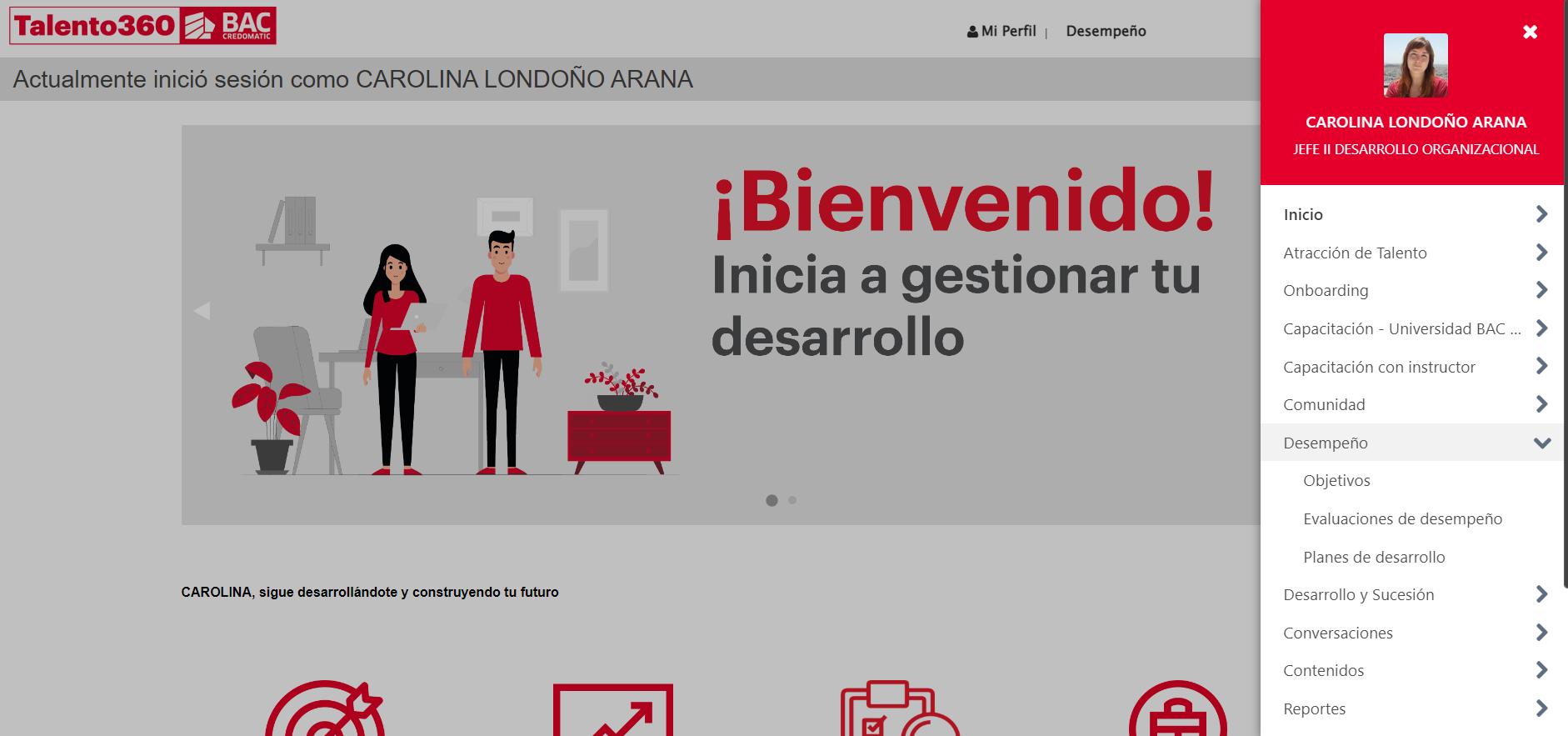Image resolution: width=1568 pixels, height=736 pixels.
Task: Expand the Contenidos chevron
Action: tap(1541, 670)
